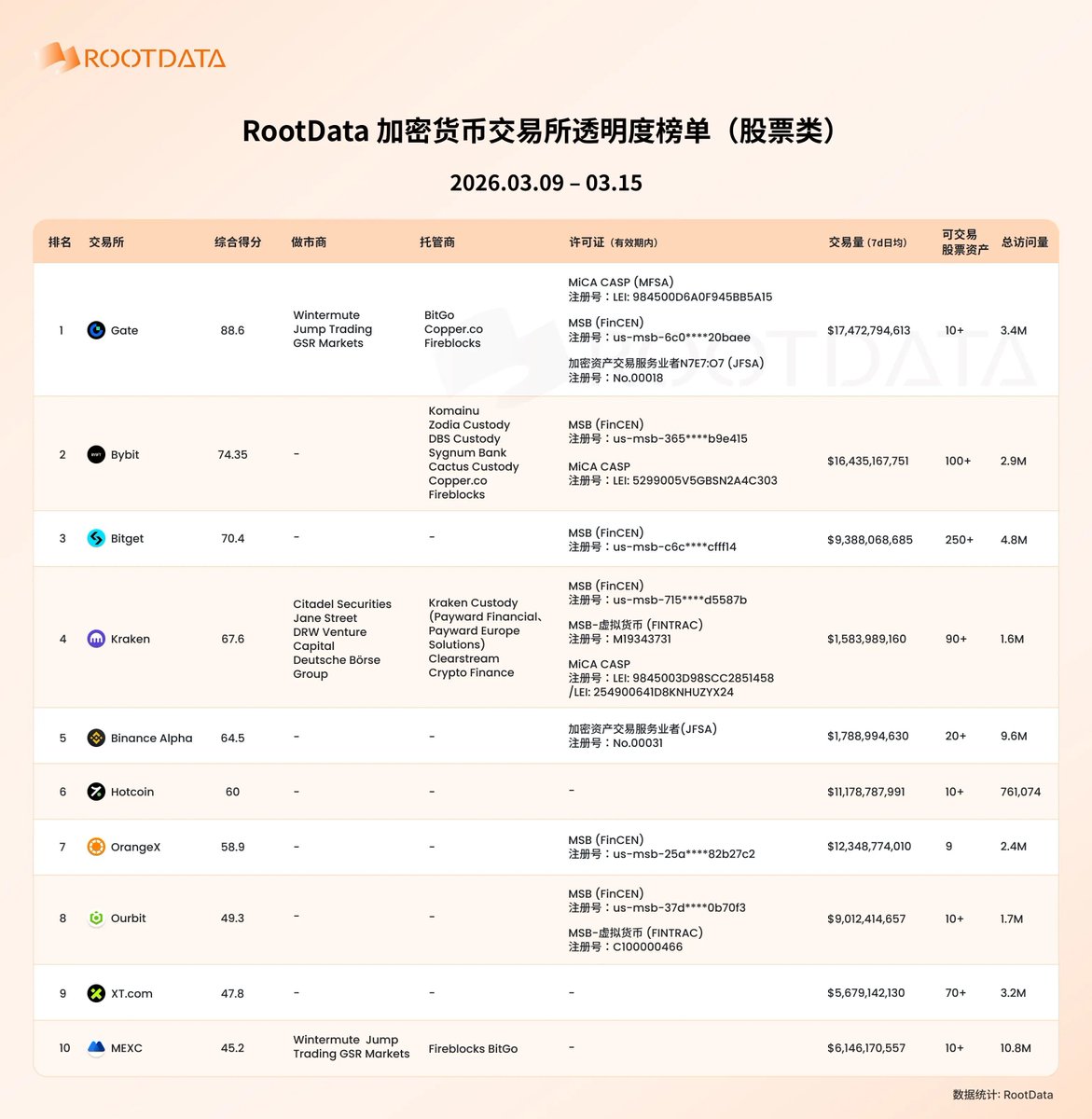Click the Bybit exchange logo icon
This screenshot has height=1119, width=1092.
pyautogui.click(x=96, y=454)
